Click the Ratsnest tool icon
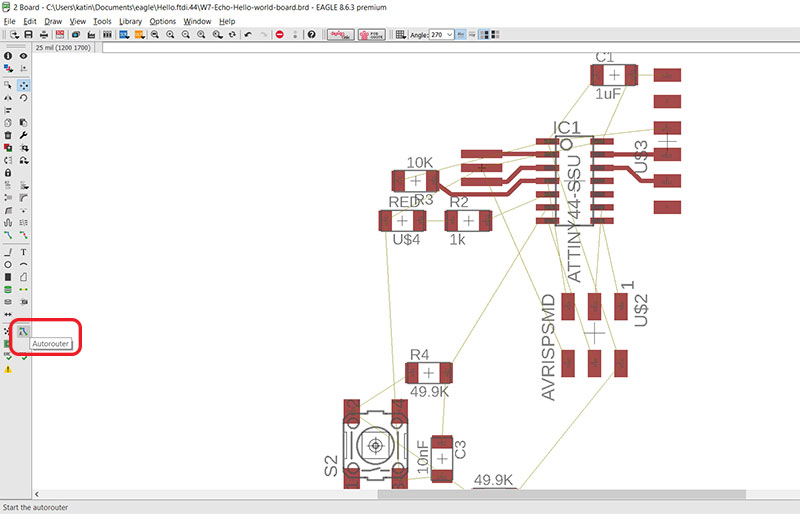The width and height of the screenshot is (800, 514). click(x=7, y=331)
